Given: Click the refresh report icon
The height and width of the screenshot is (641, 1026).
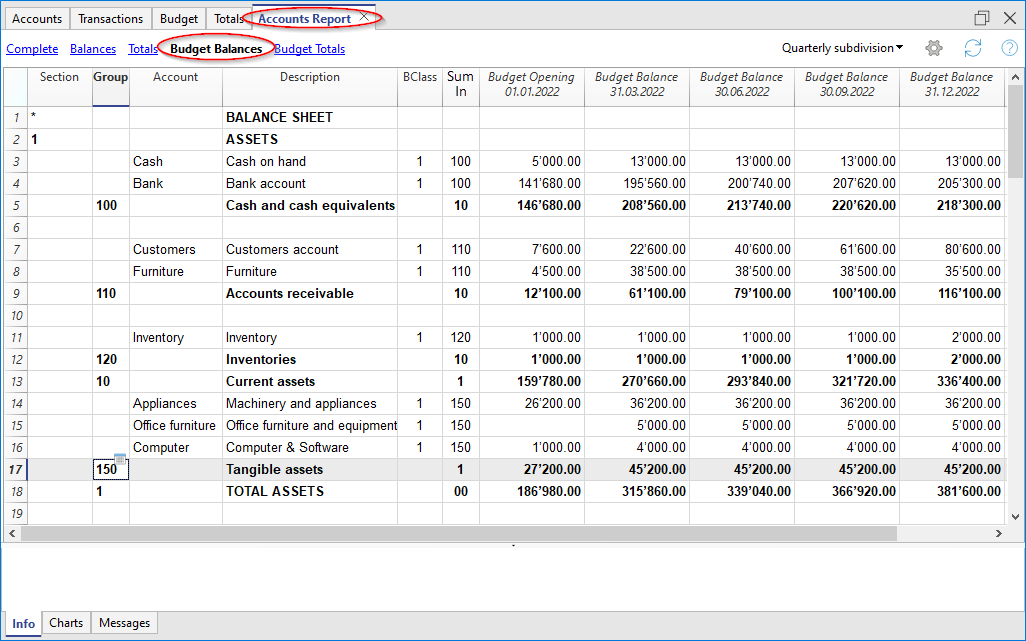Looking at the screenshot, I should 972,48.
